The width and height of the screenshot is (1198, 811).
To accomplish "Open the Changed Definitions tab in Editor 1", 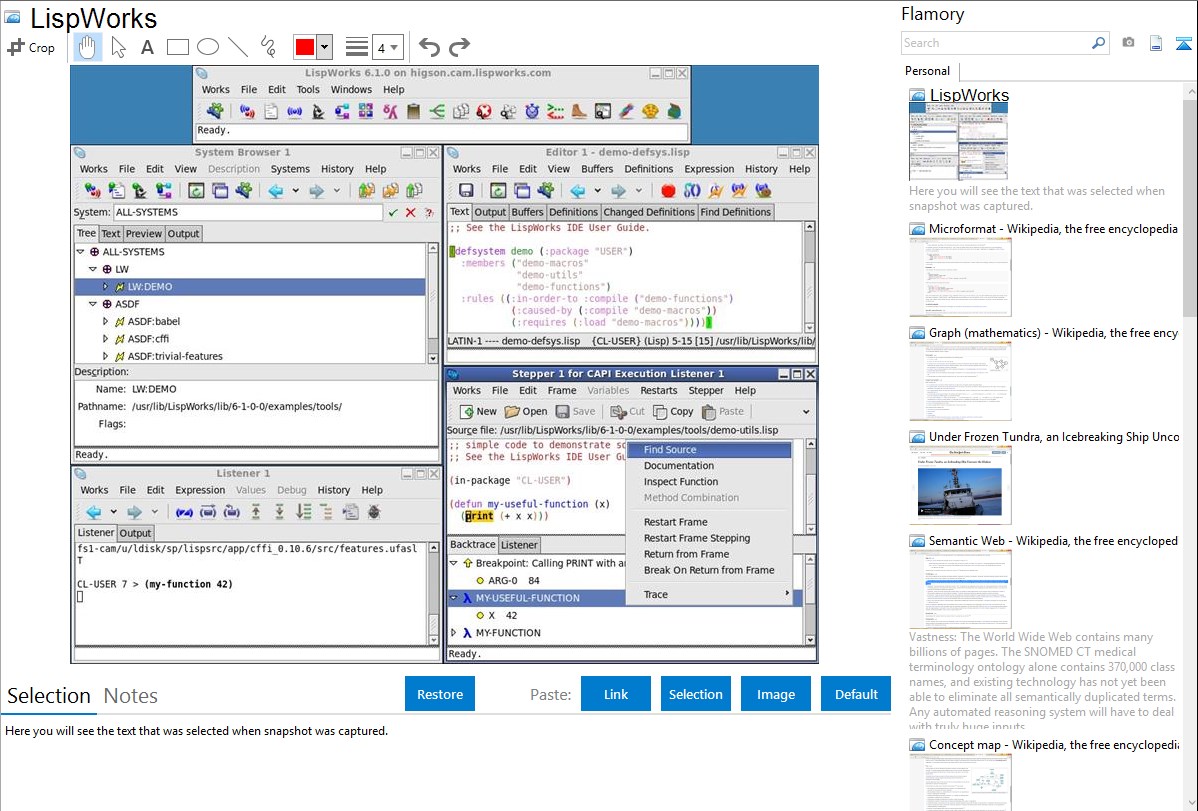I will coord(649,212).
